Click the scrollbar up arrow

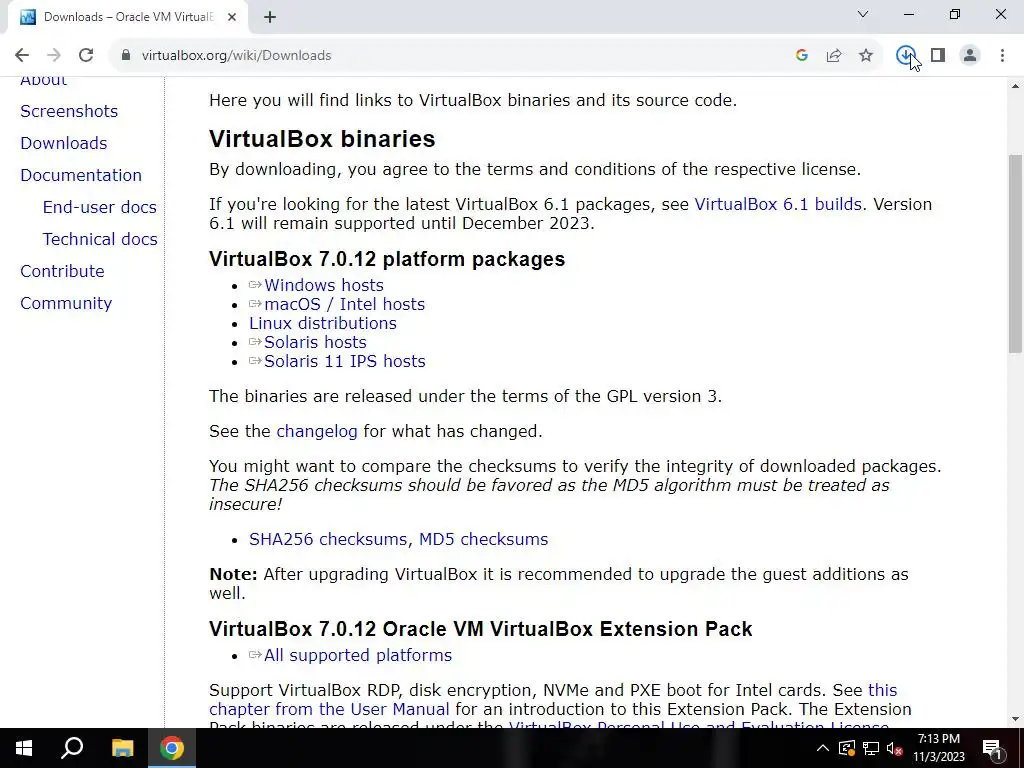(x=1015, y=86)
